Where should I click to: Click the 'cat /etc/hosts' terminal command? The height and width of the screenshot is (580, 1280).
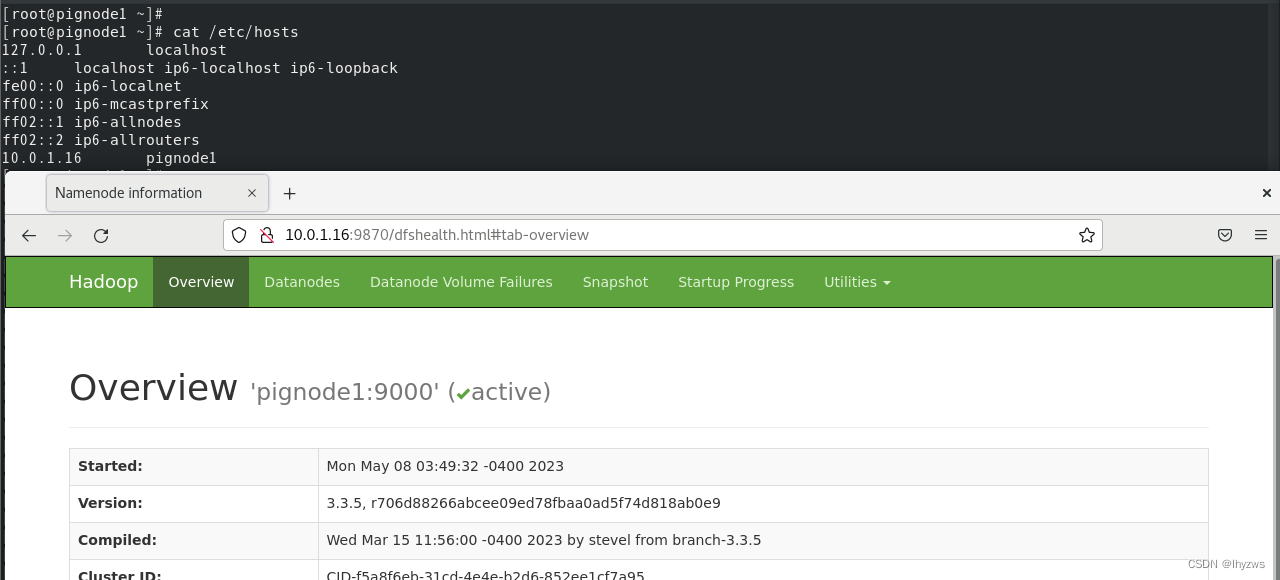click(x=236, y=32)
